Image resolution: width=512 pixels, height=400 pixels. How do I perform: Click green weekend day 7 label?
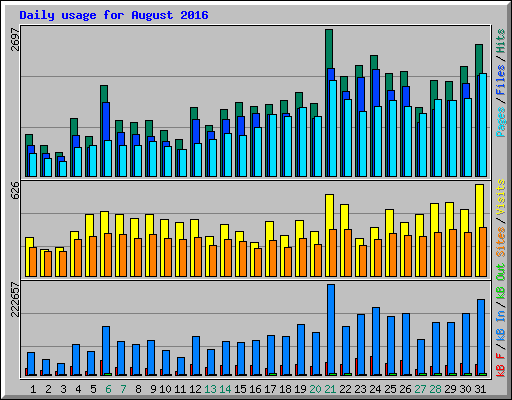tap(123, 389)
